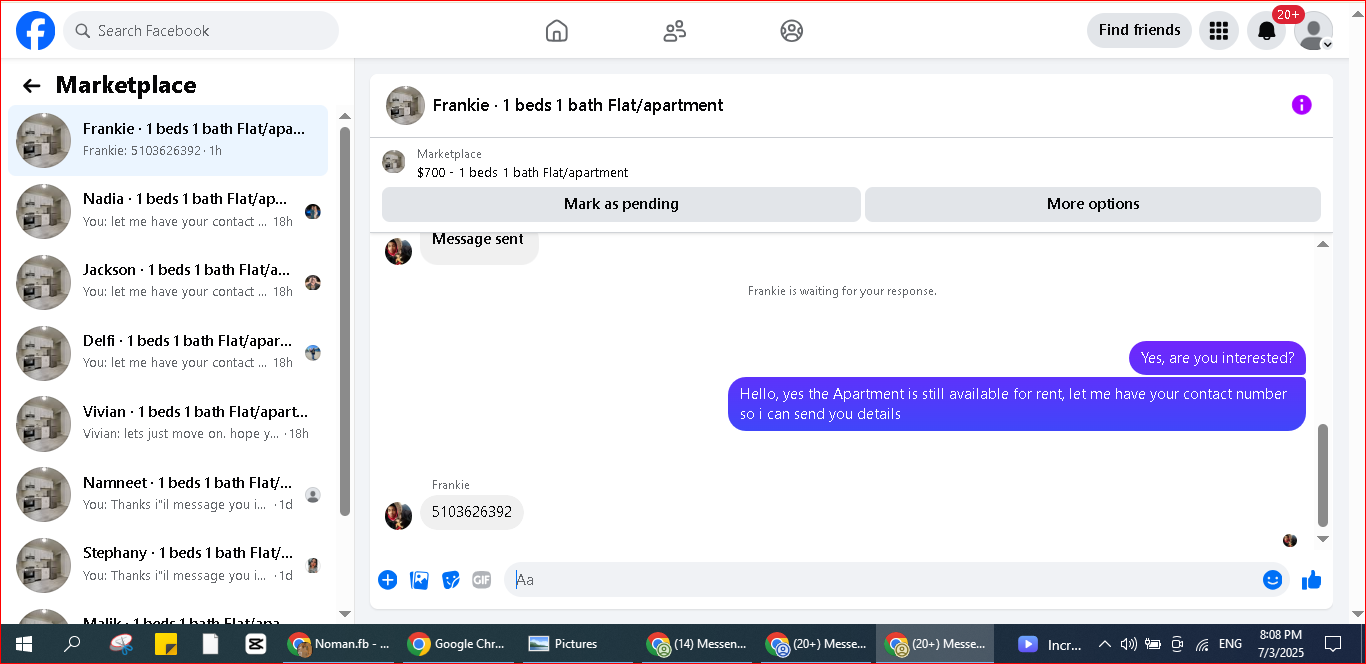Open the Namneet conversation
1366x664 pixels.
tap(168, 495)
